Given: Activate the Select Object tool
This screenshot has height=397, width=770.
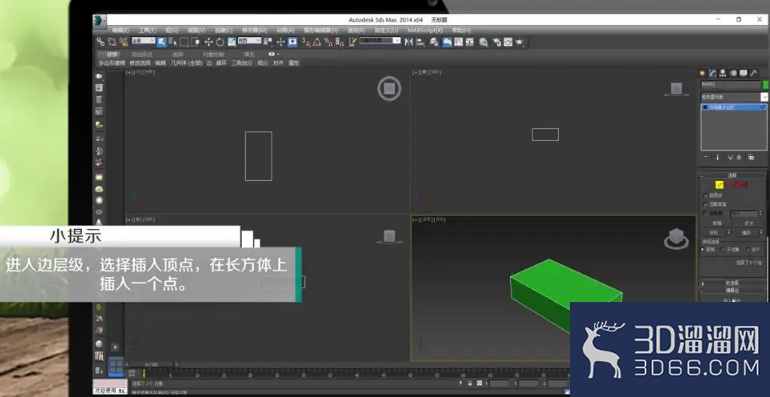Looking at the screenshot, I should [x=161, y=42].
